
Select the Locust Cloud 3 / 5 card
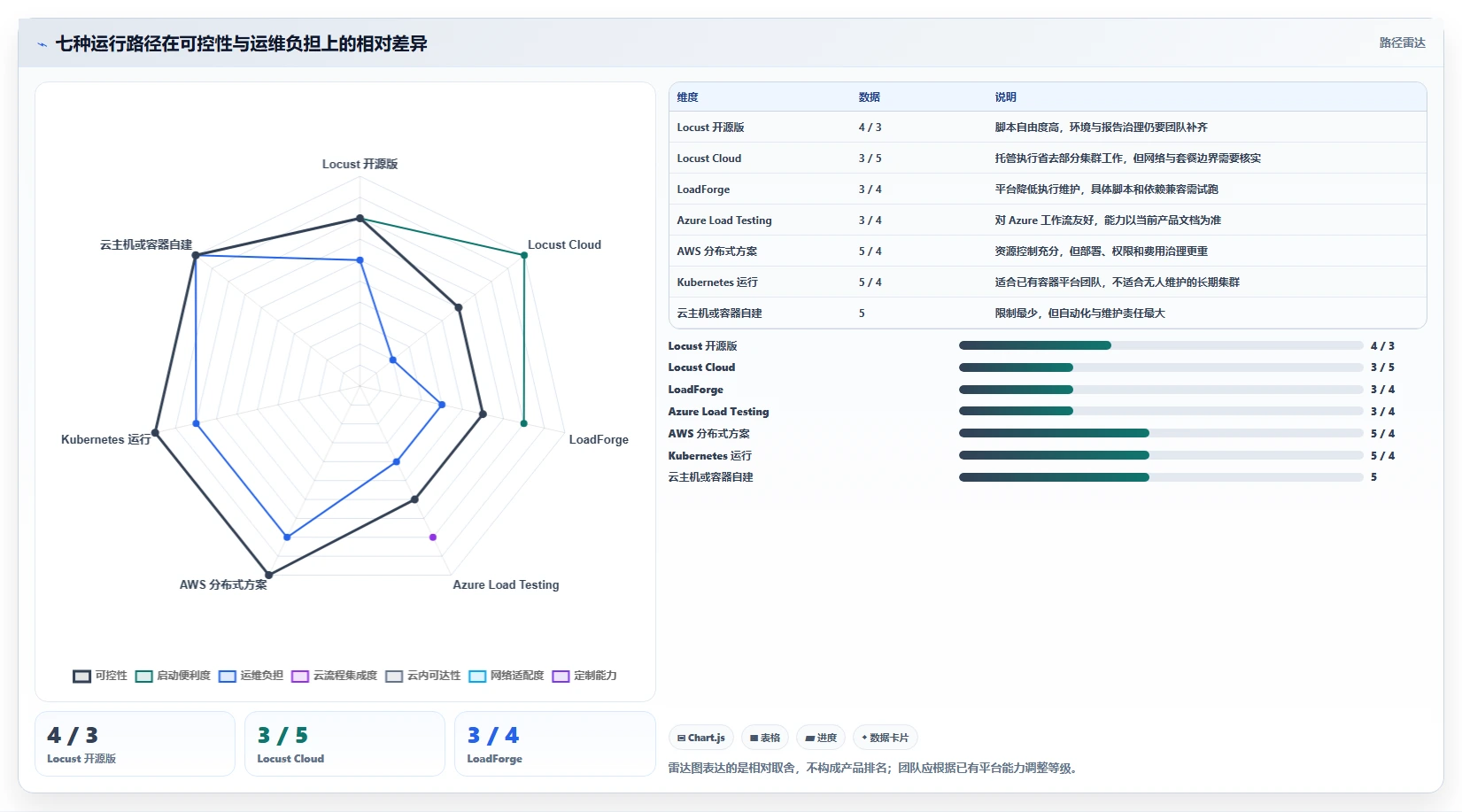tap(344, 744)
